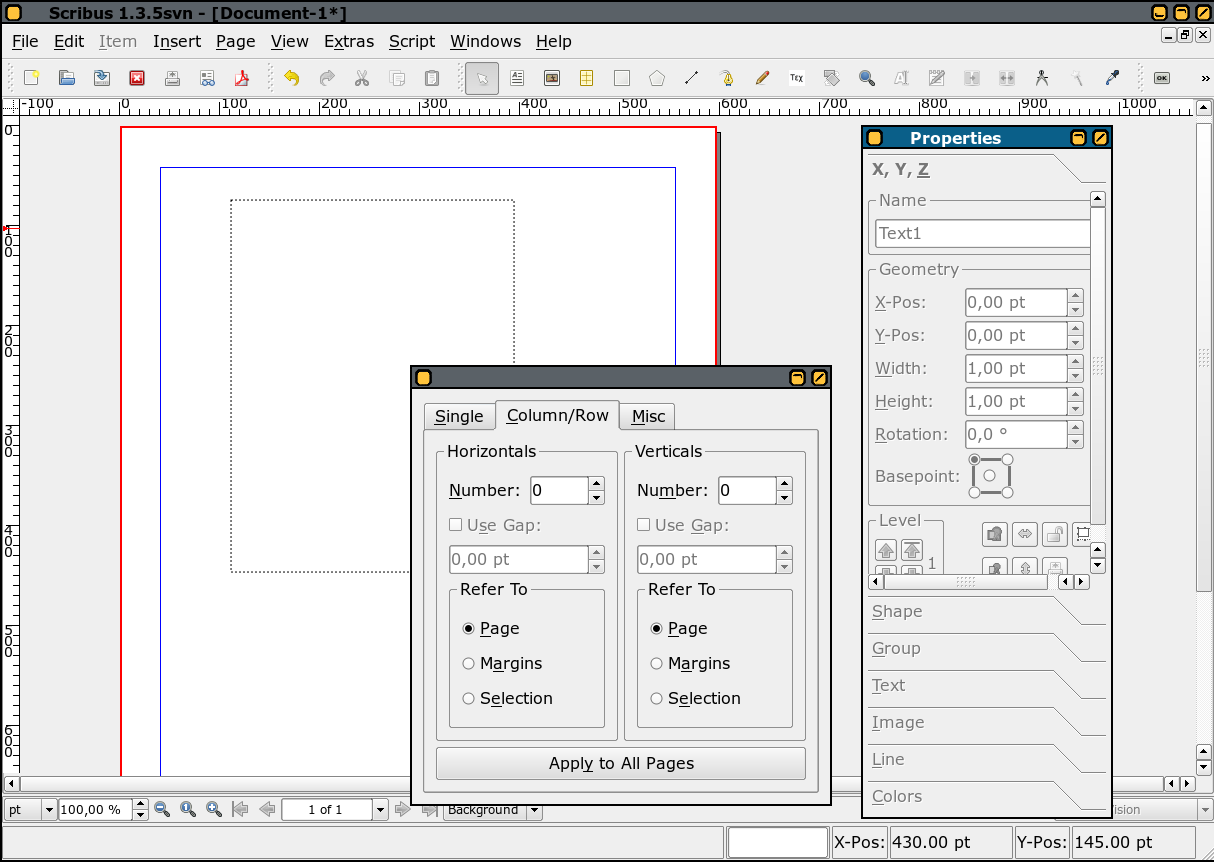
Task: Enable Use Gap under Horizontals
Action: (455, 525)
